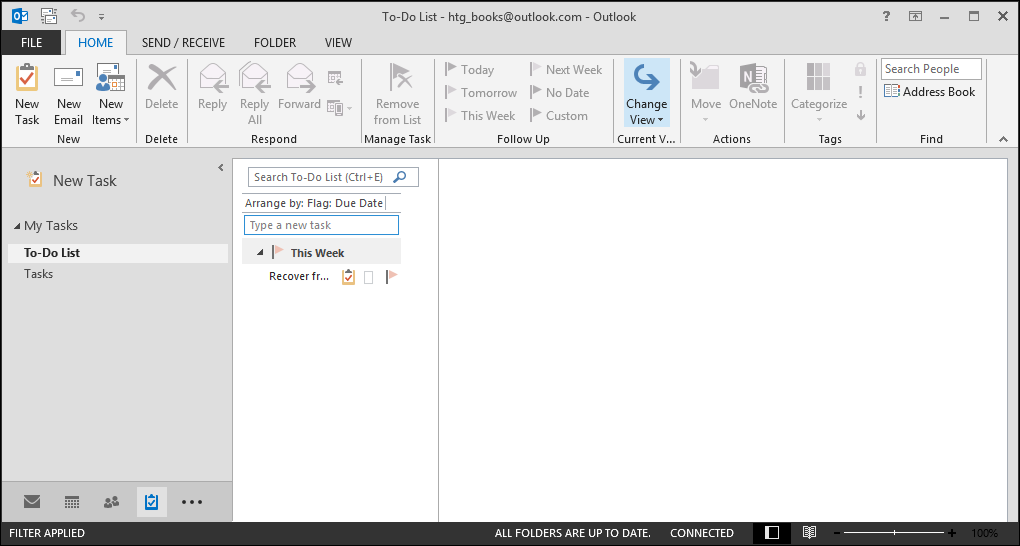This screenshot has width=1020, height=546.
Task: Click the category box on Recover fr... row
Action: point(369,278)
